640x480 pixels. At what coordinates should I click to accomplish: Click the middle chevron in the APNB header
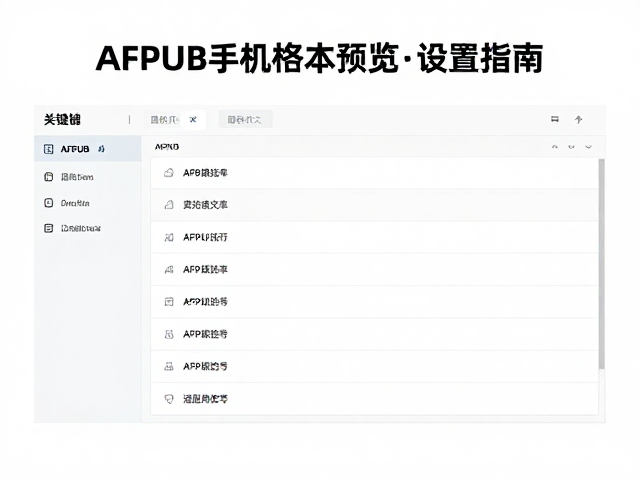click(x=571, y=147)
